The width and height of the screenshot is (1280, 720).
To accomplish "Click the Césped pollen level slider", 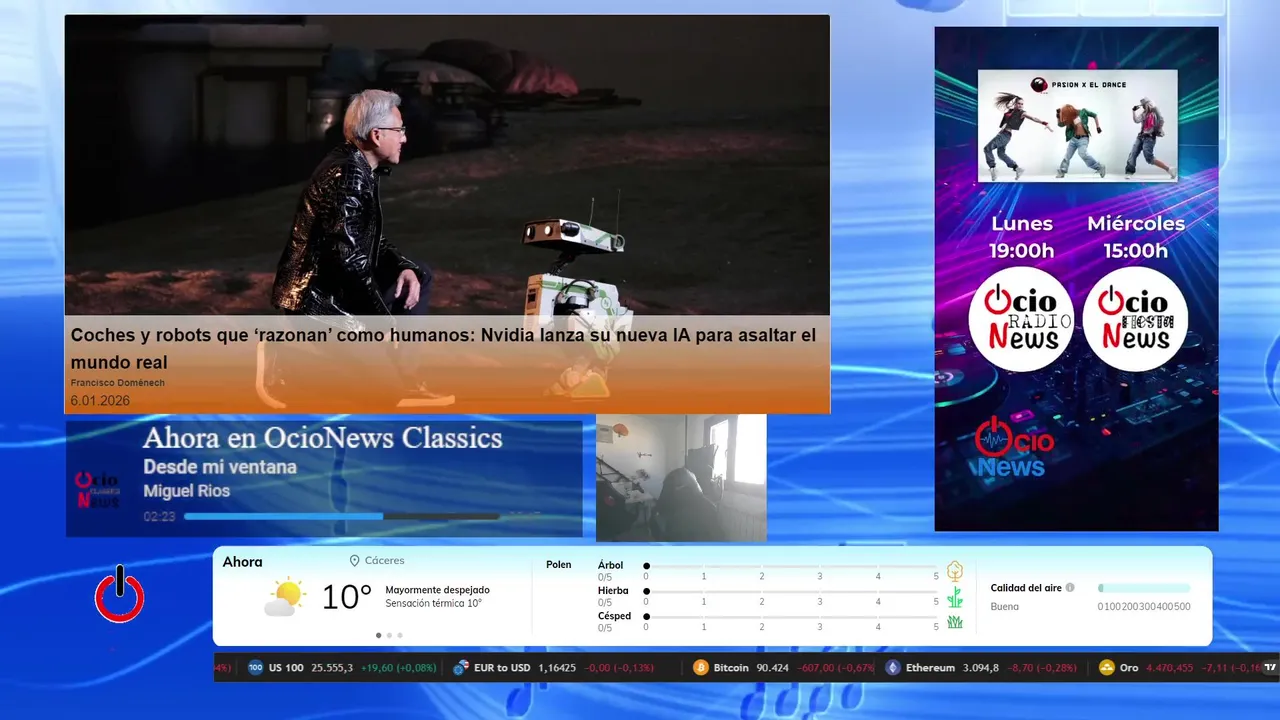I will (791, 617).
